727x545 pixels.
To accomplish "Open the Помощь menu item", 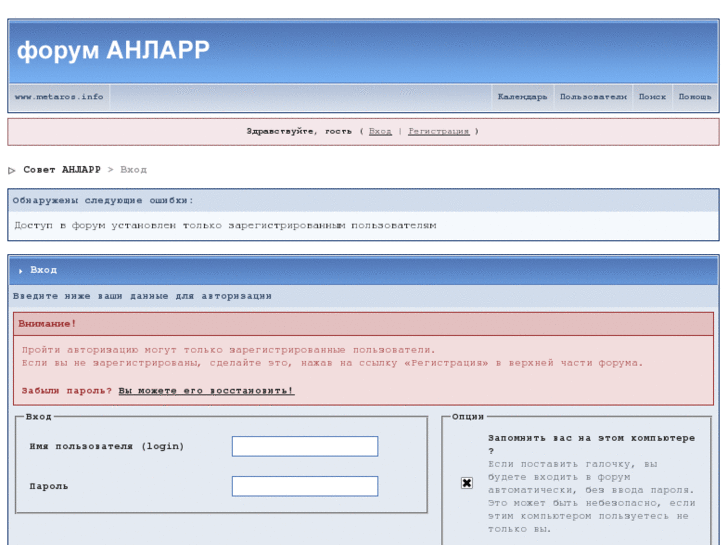I will point(695,97).
